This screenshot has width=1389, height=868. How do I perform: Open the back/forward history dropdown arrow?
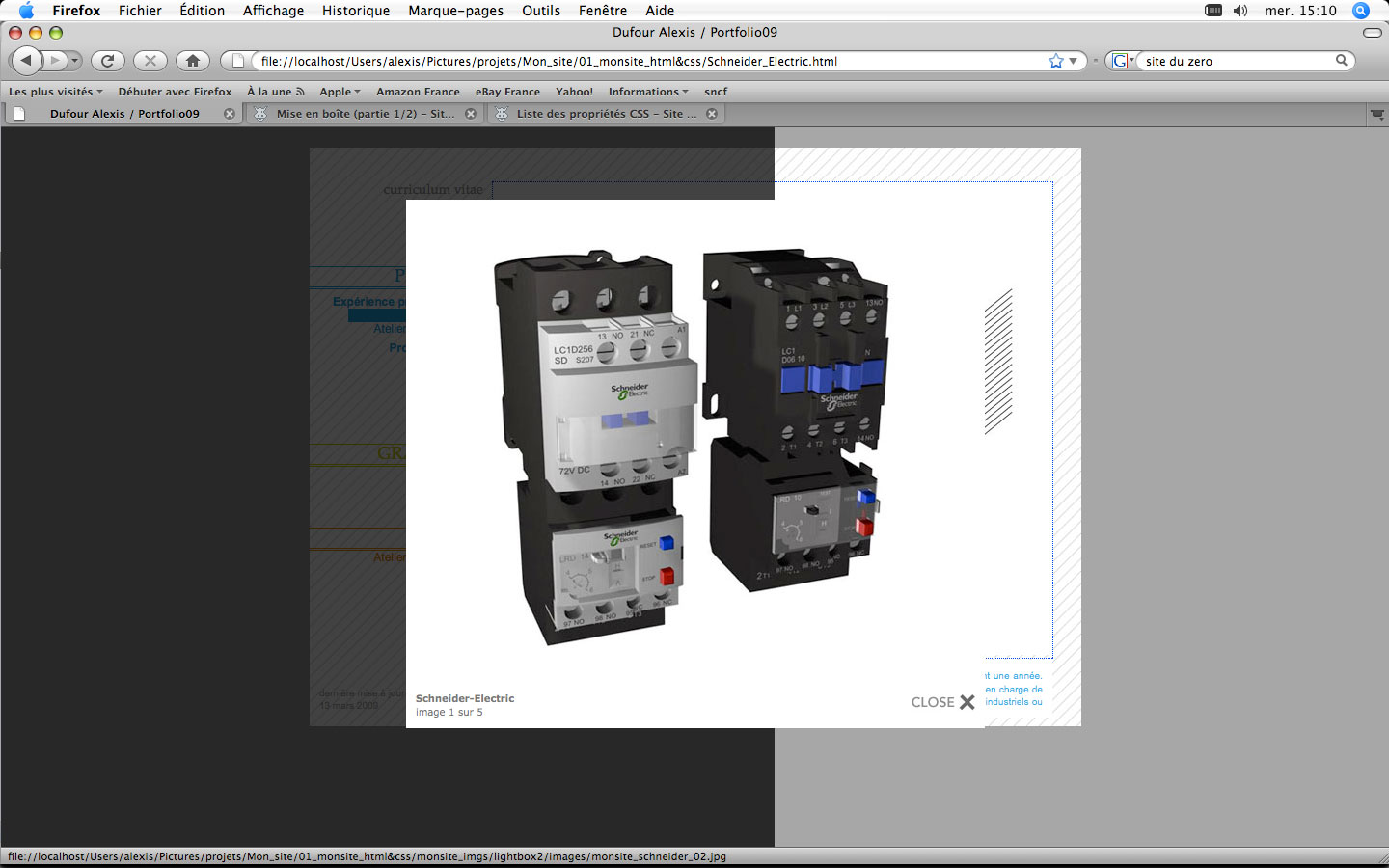click(x=74, y=61)
